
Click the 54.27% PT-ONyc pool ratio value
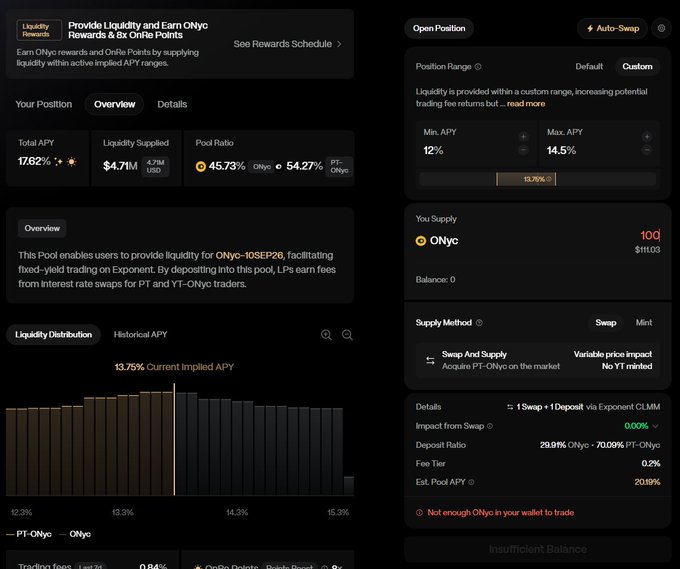304,166
